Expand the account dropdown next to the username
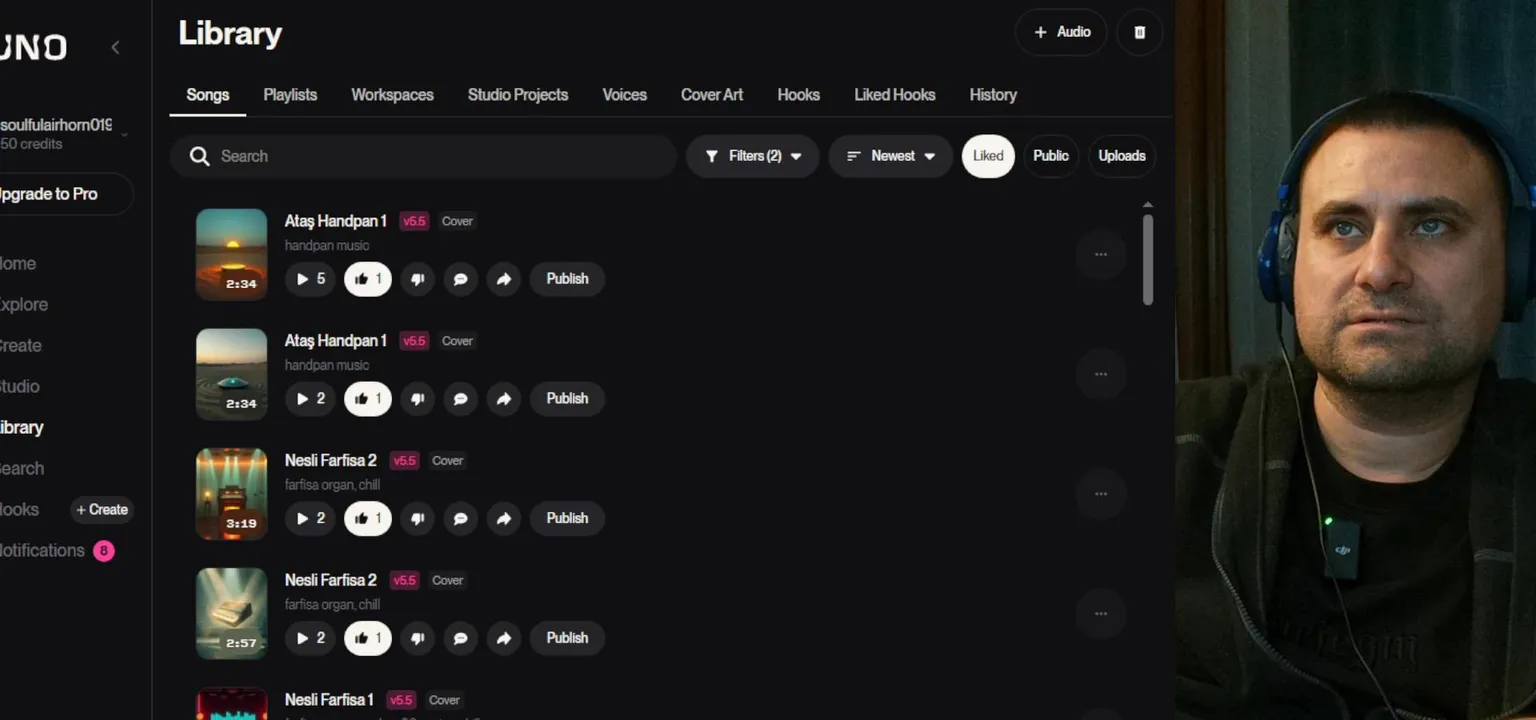Image resolution: width=1536 pixels, height=720 pixels. 124,134
